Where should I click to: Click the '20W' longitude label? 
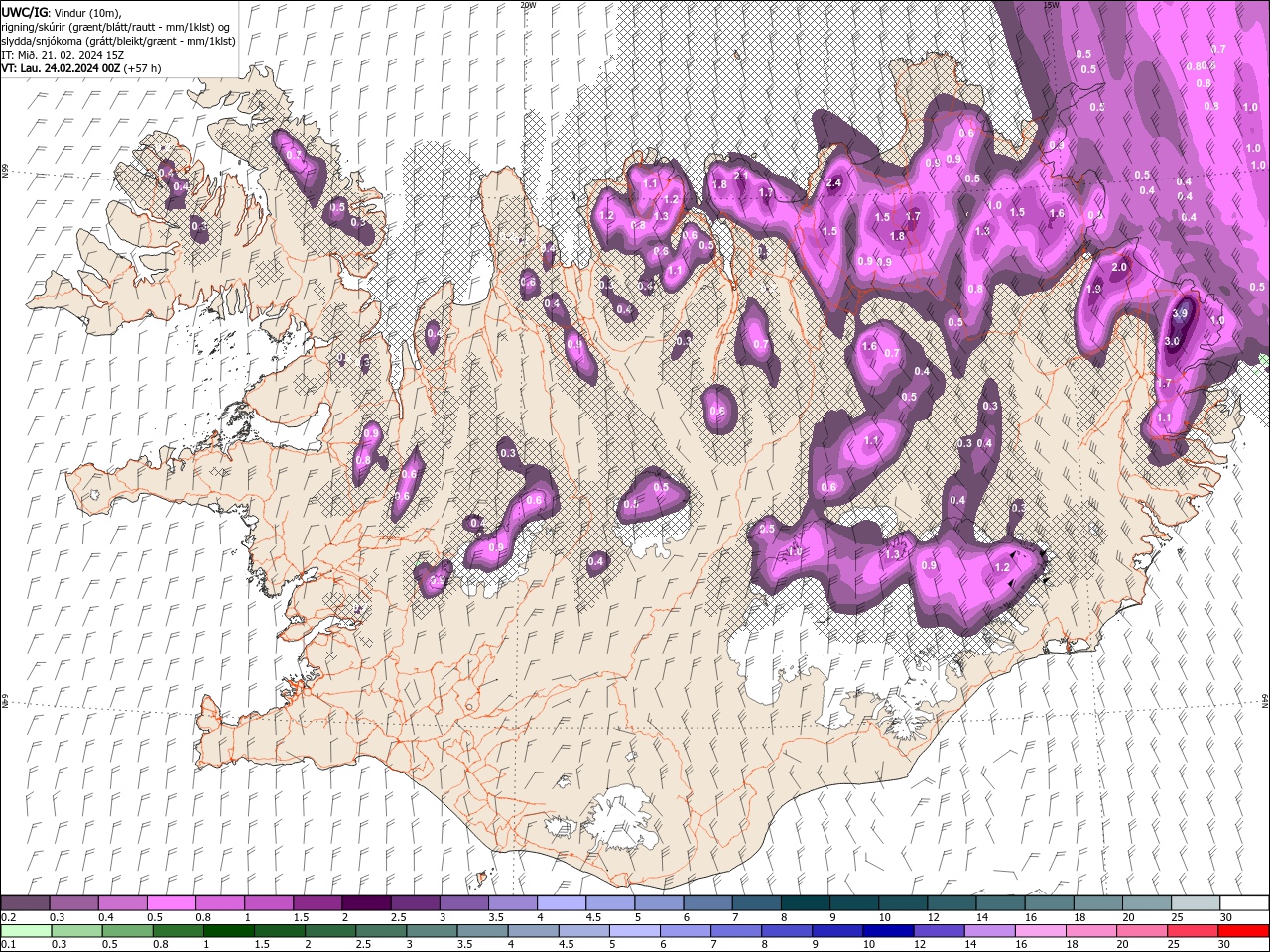[x=528, y=5]
